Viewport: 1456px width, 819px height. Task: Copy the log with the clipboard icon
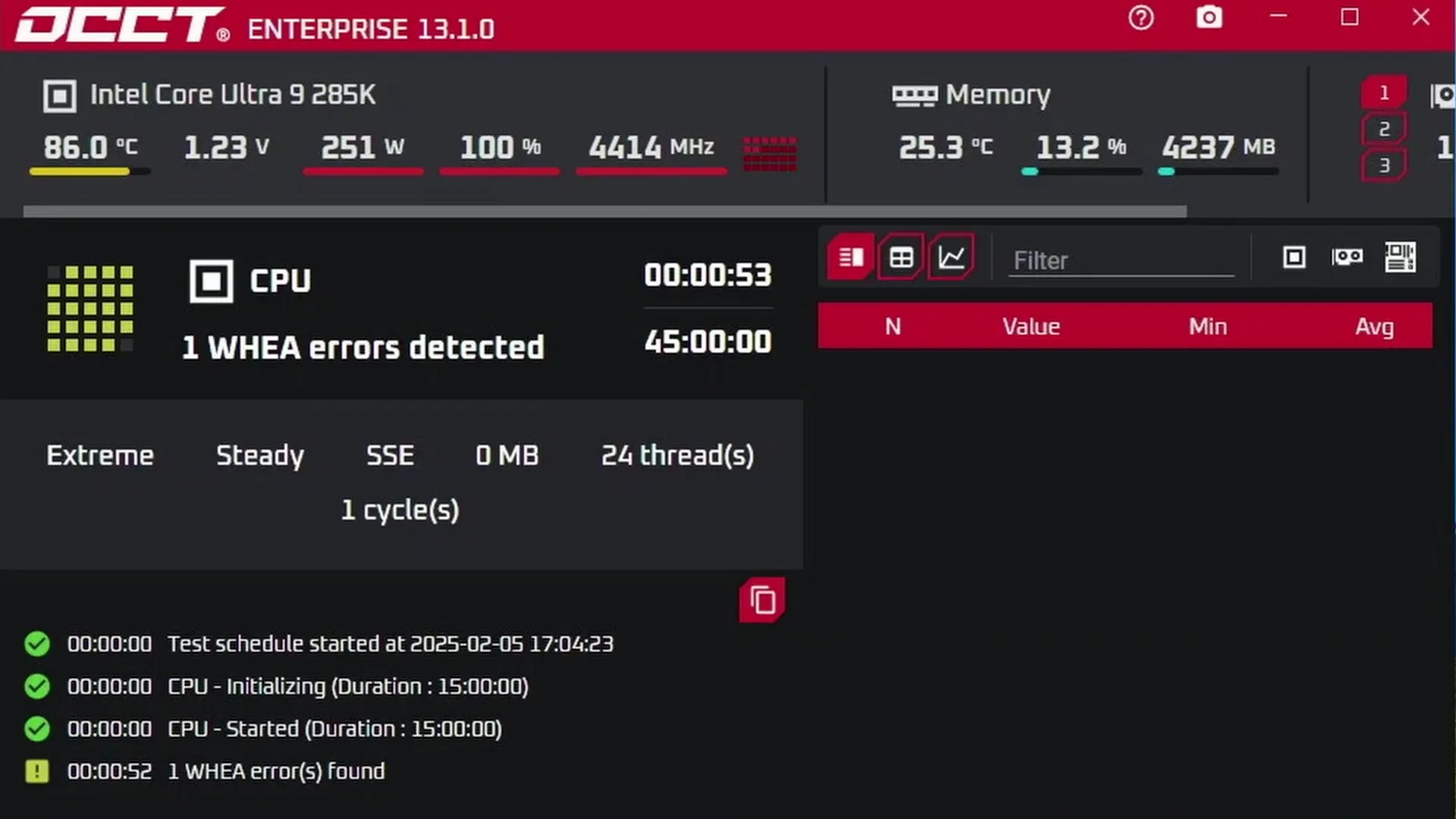[x=762, y=601]
